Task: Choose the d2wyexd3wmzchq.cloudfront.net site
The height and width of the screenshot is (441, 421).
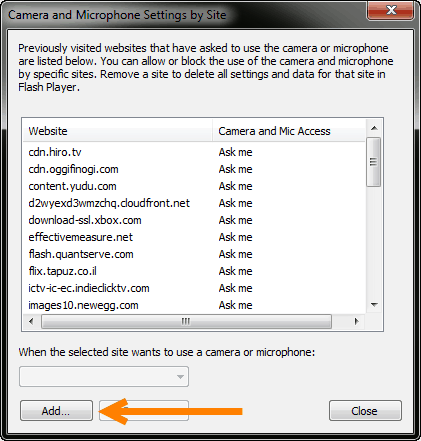Action: pyautogui.click(x=194, y=203)
